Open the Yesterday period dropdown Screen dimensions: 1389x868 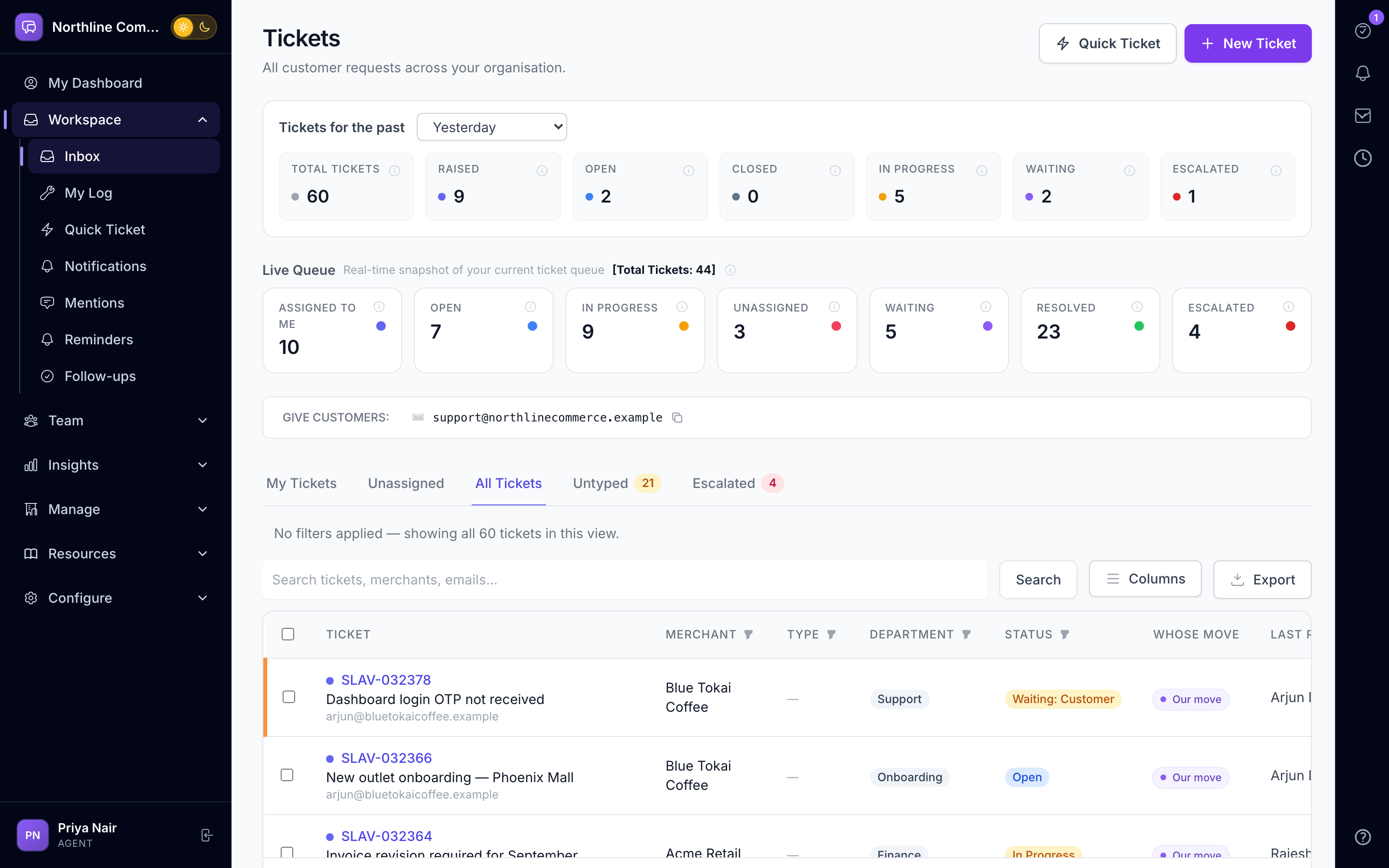(492, 127)
